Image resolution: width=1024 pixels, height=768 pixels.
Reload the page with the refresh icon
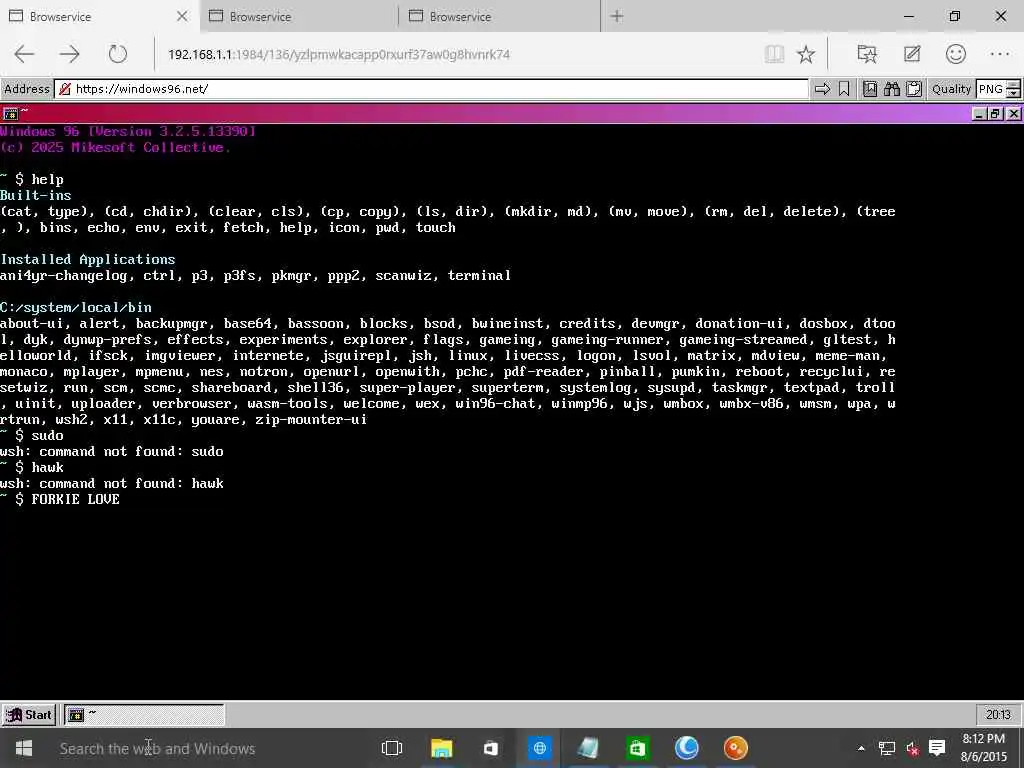(118, 54)
